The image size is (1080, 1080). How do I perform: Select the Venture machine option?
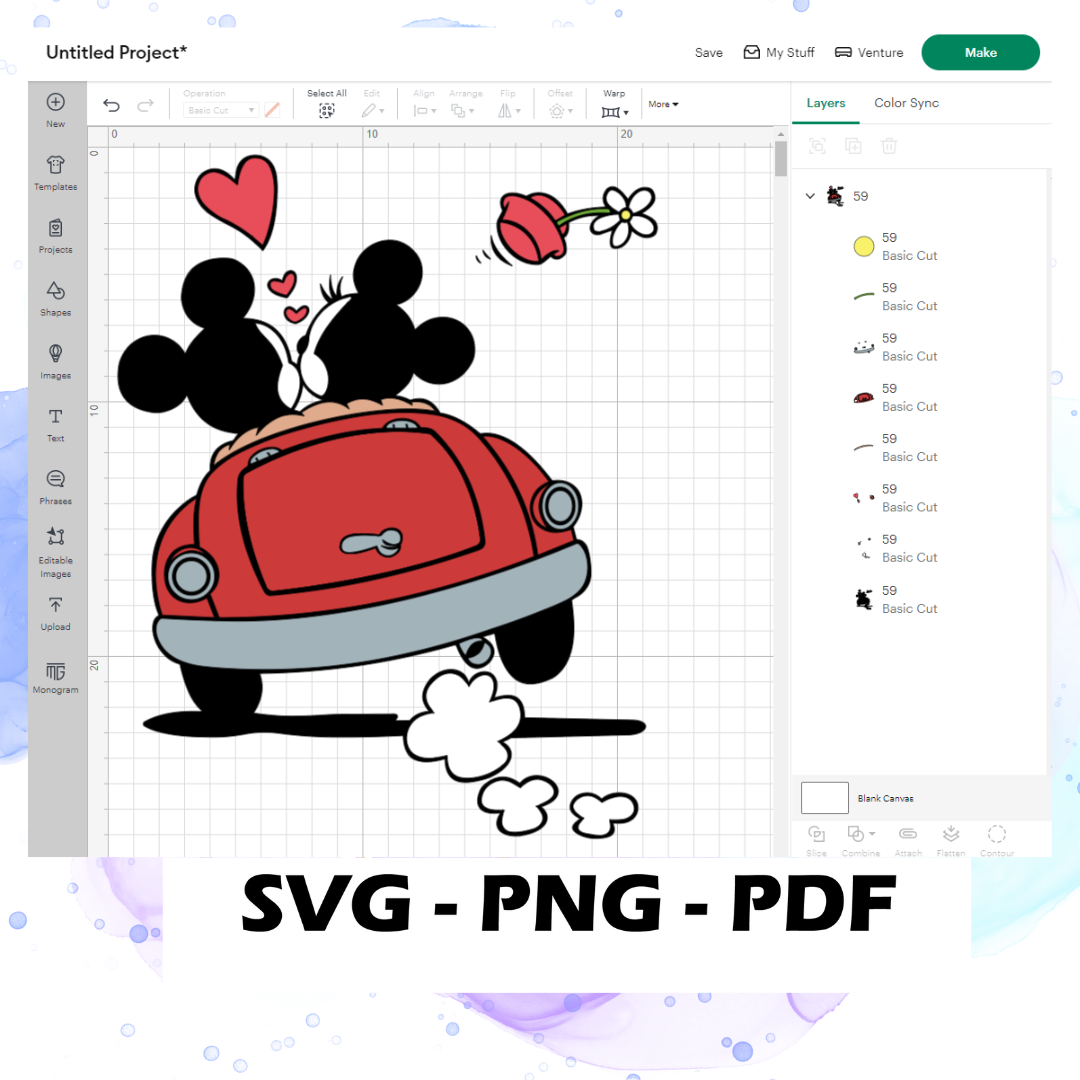(869, 53)
